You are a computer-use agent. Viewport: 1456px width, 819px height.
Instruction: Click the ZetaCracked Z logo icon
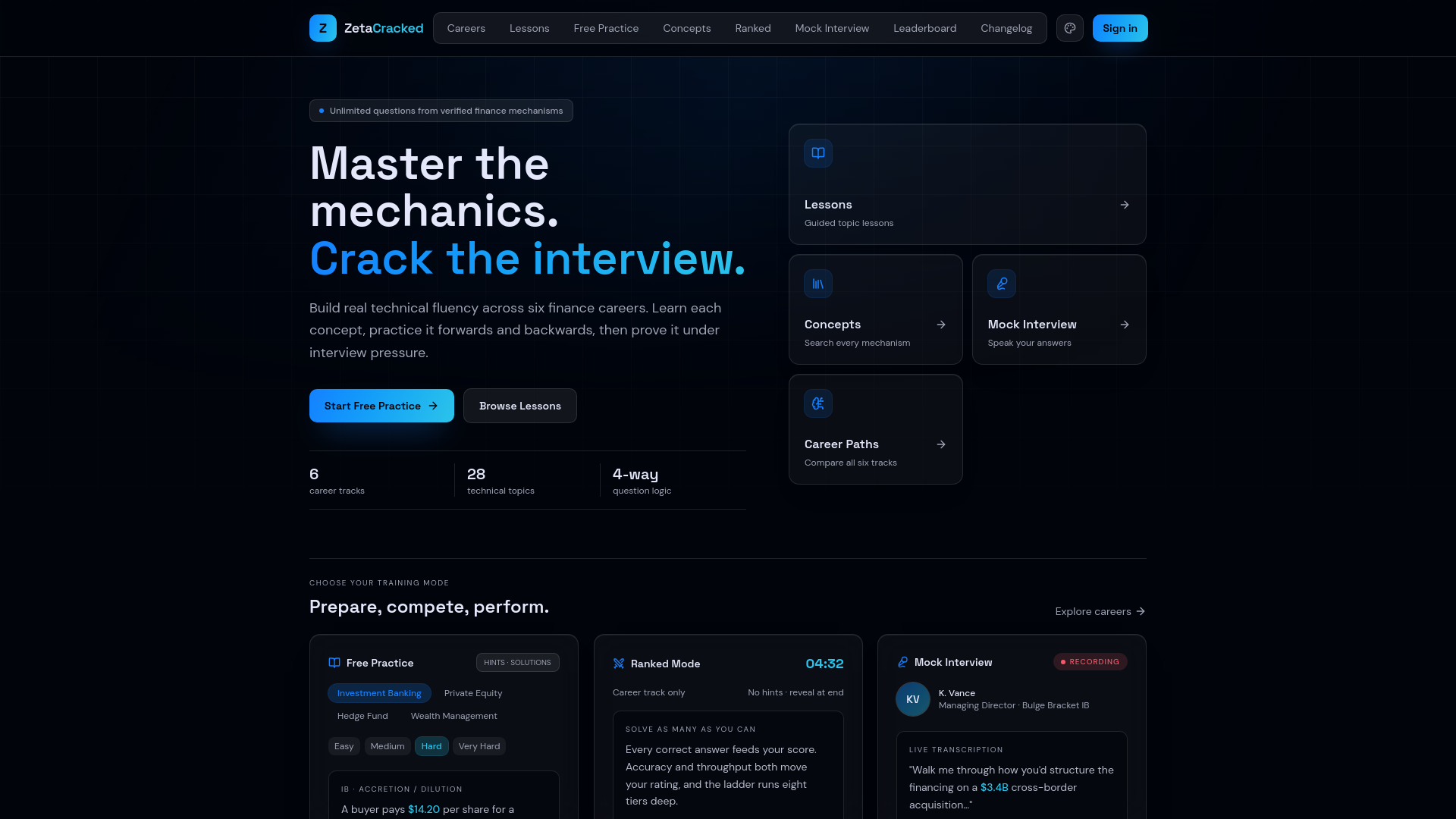click(322, 28)
